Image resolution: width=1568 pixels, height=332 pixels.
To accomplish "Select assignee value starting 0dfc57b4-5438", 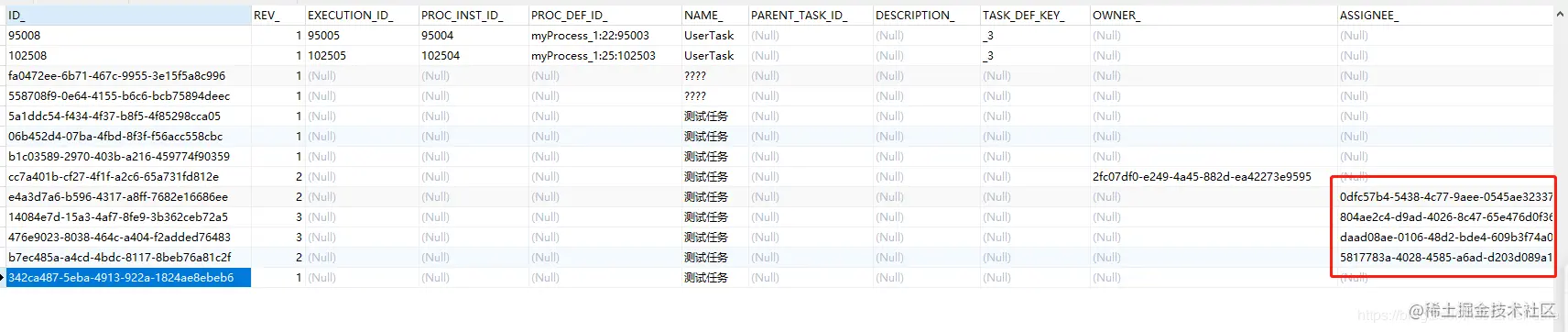I will pyautogui.click(x=1445, y=197).
